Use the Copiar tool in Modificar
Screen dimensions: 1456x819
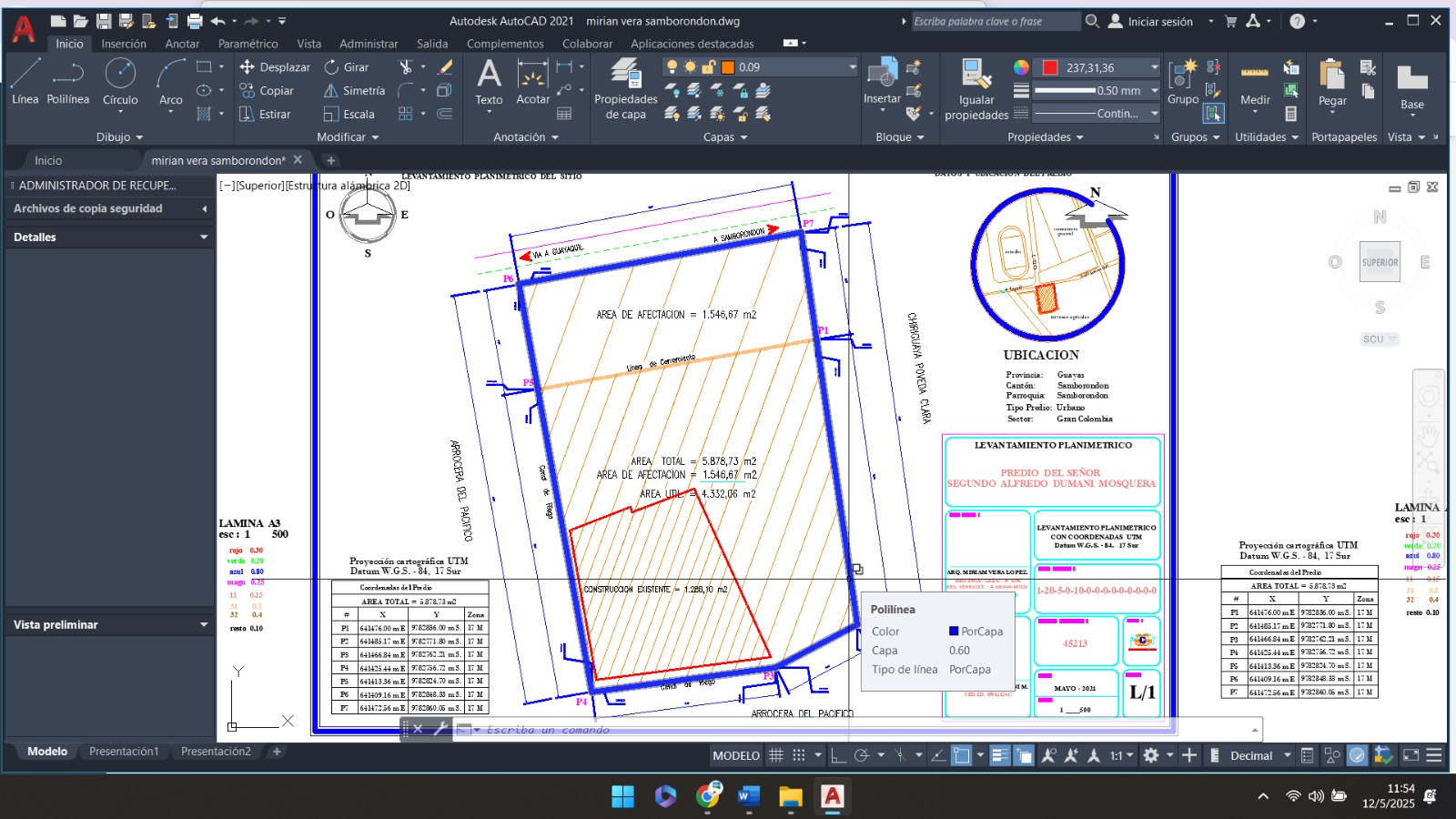[267, 91]
